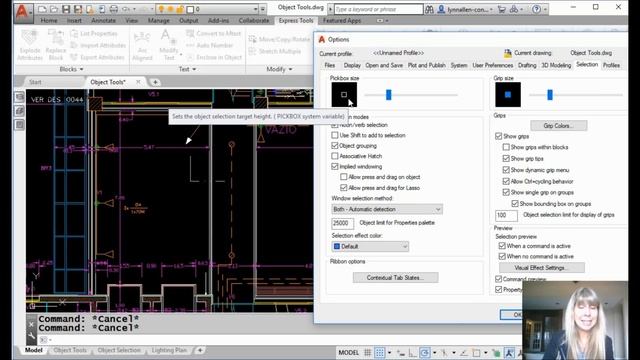Click the New drawing icon in Quick Access toolbar
This screenshot has height=360, width=640.
[x=42, y=9]
